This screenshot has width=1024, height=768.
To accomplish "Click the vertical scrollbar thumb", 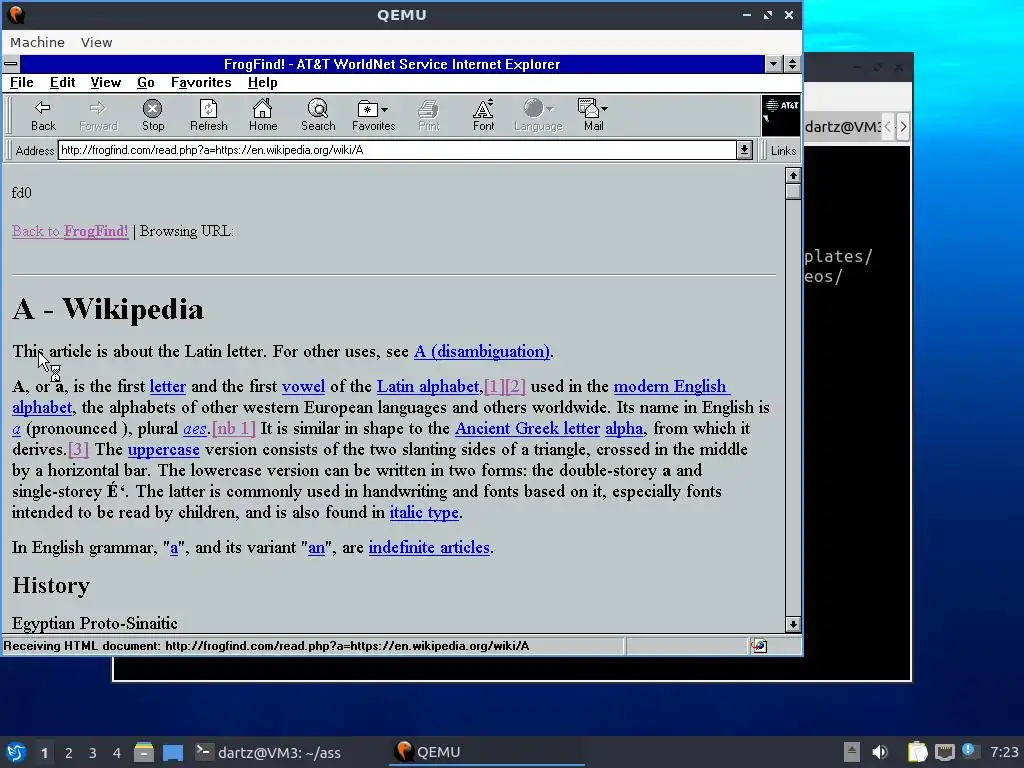I will [x=793, y=191].
